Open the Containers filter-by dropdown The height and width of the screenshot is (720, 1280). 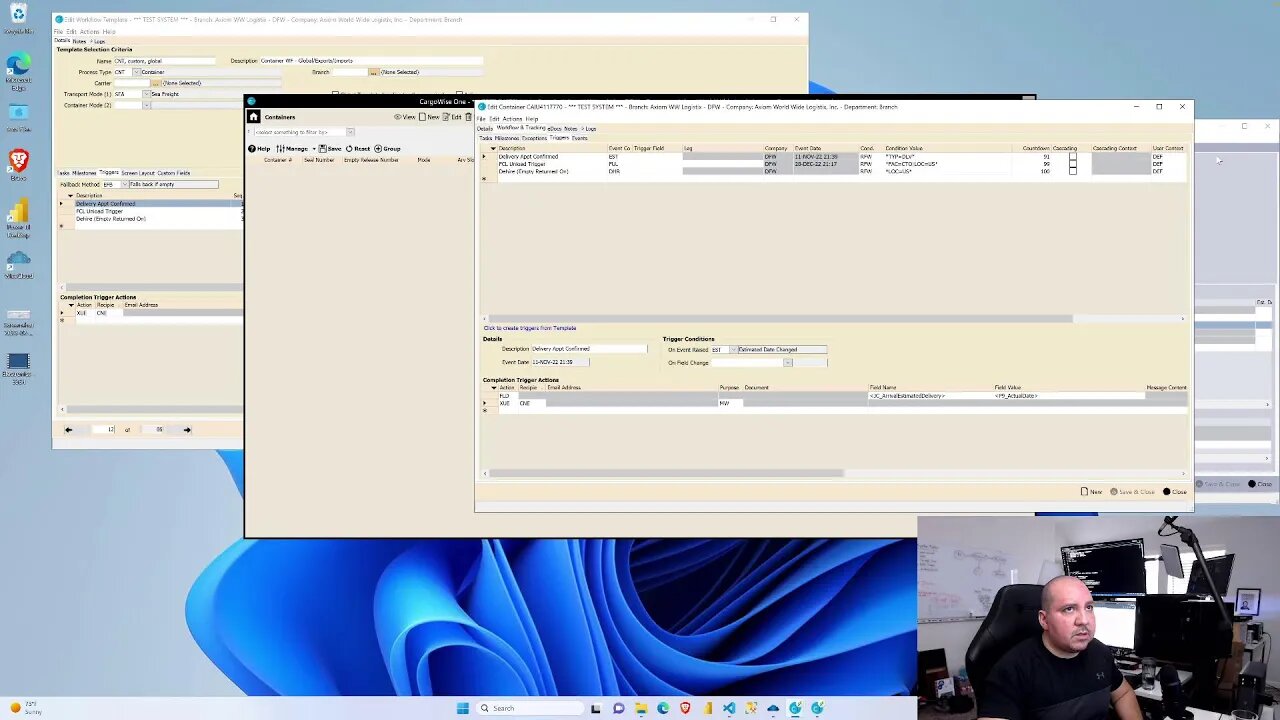[x=349, y=132]
